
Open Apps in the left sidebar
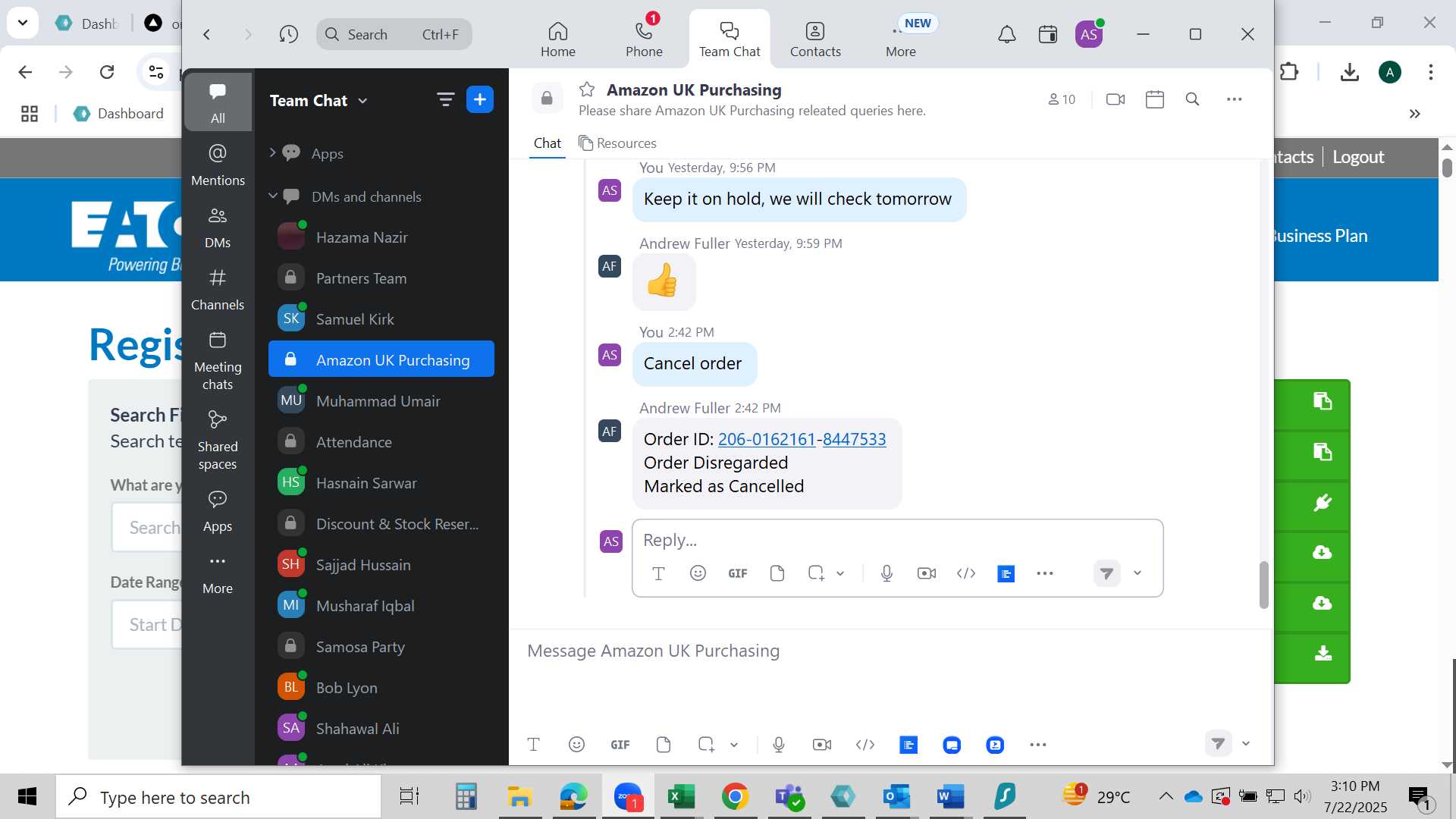(x=218, y=511)
